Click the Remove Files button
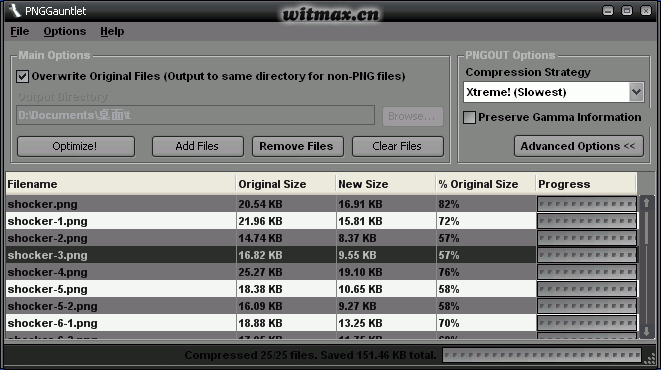Screen dimensions: 661x370 click(298, 146)
